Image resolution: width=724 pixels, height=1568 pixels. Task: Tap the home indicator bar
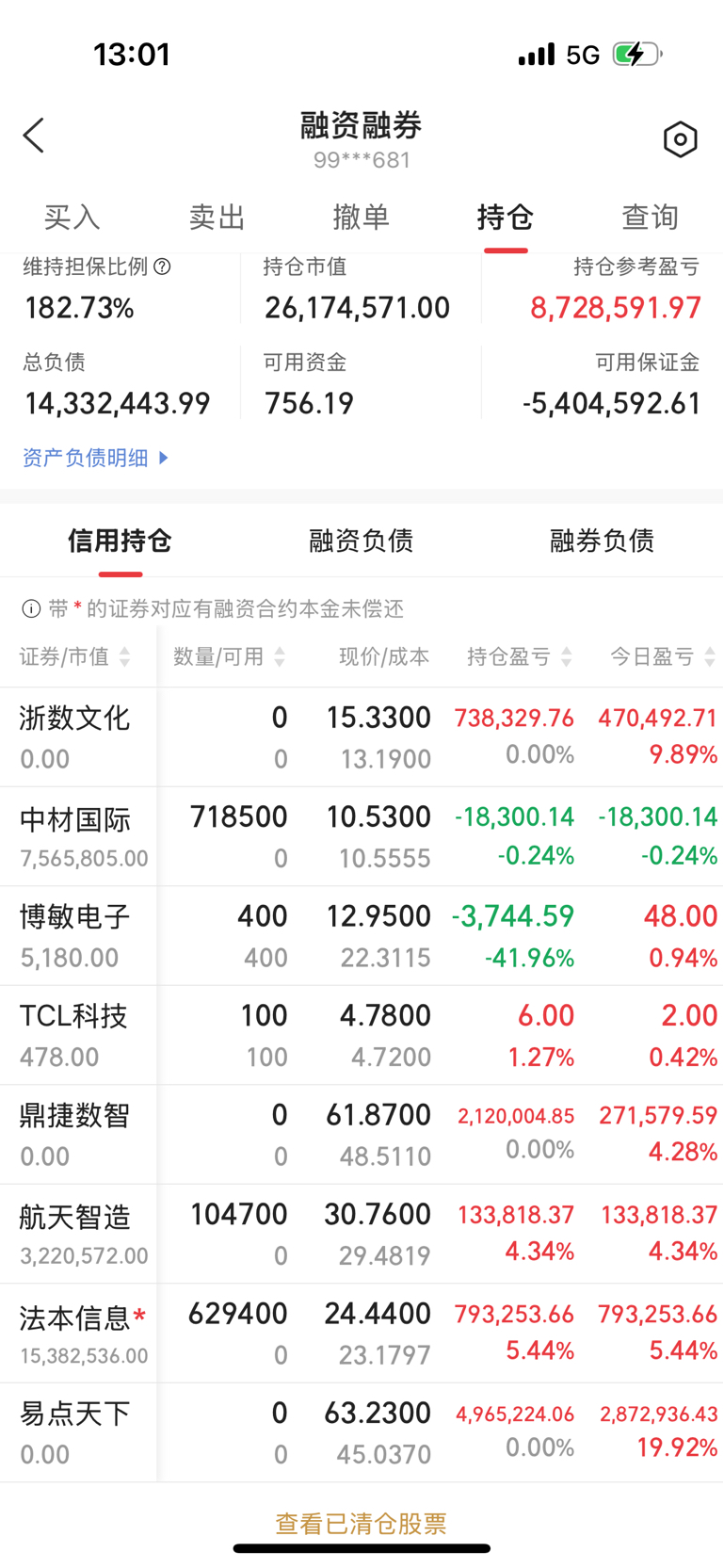point(362,1548)
